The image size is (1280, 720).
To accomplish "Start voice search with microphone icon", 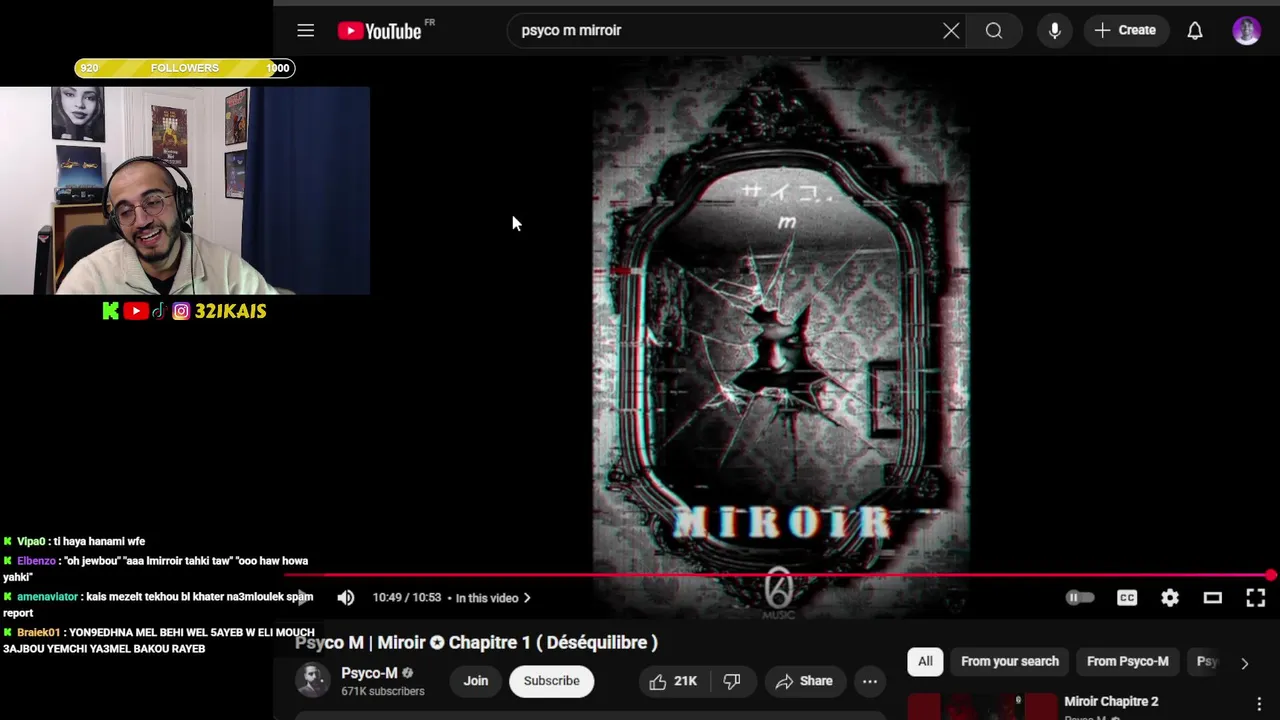I will [1054, 31].
